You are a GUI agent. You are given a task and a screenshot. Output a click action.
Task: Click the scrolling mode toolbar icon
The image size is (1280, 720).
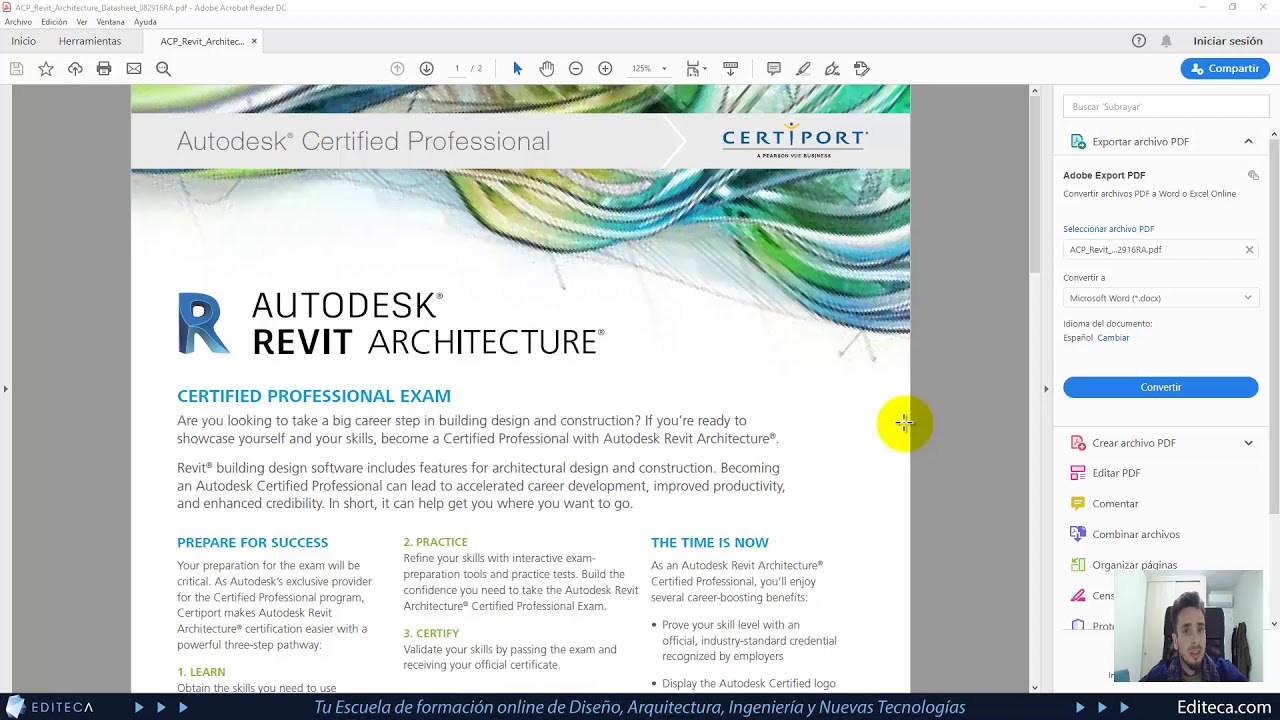731,69
